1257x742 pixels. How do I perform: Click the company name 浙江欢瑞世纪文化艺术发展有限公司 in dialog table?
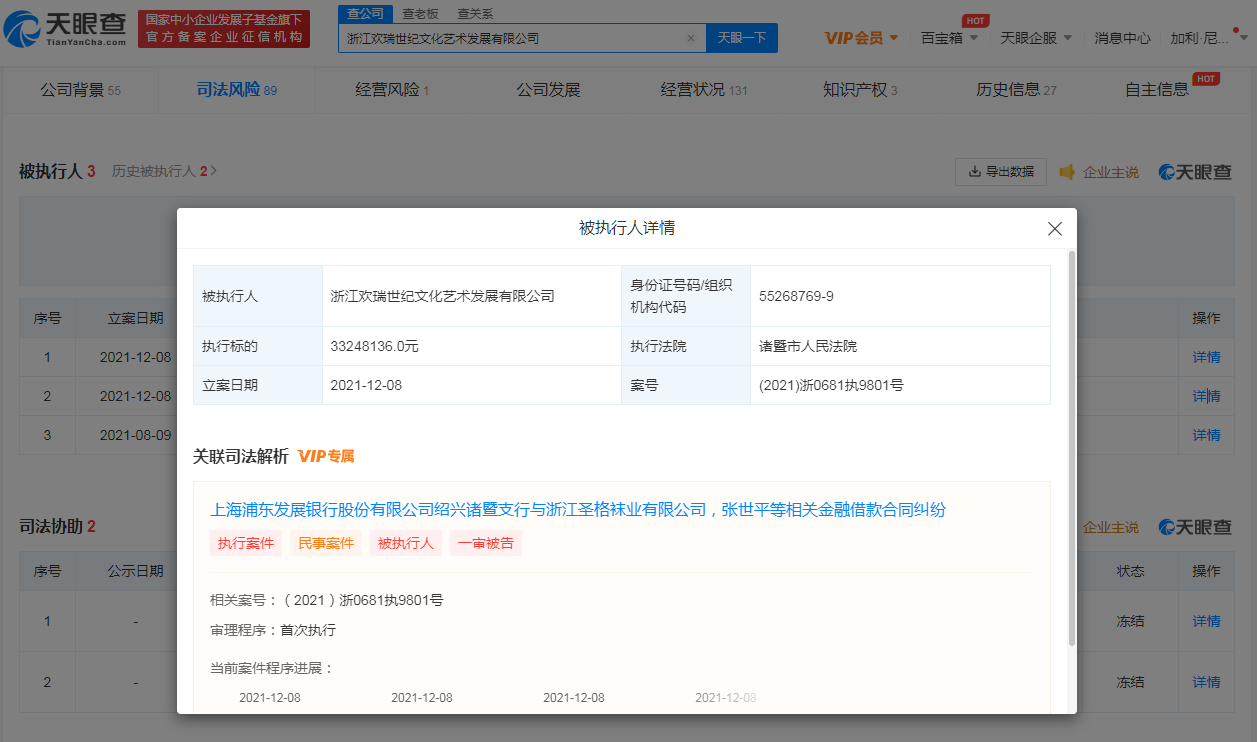(442, 296)
